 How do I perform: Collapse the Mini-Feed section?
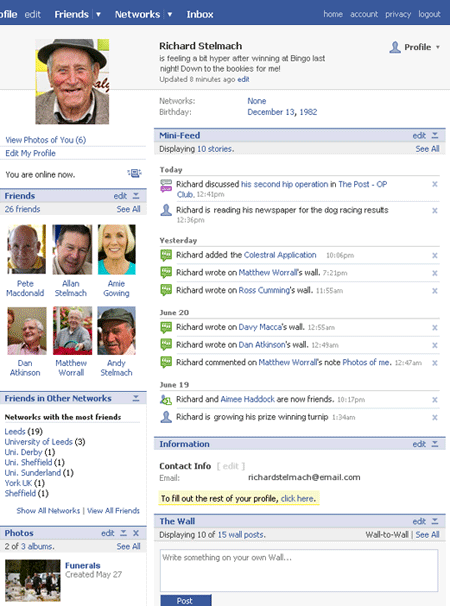click(x=435, y=135)
